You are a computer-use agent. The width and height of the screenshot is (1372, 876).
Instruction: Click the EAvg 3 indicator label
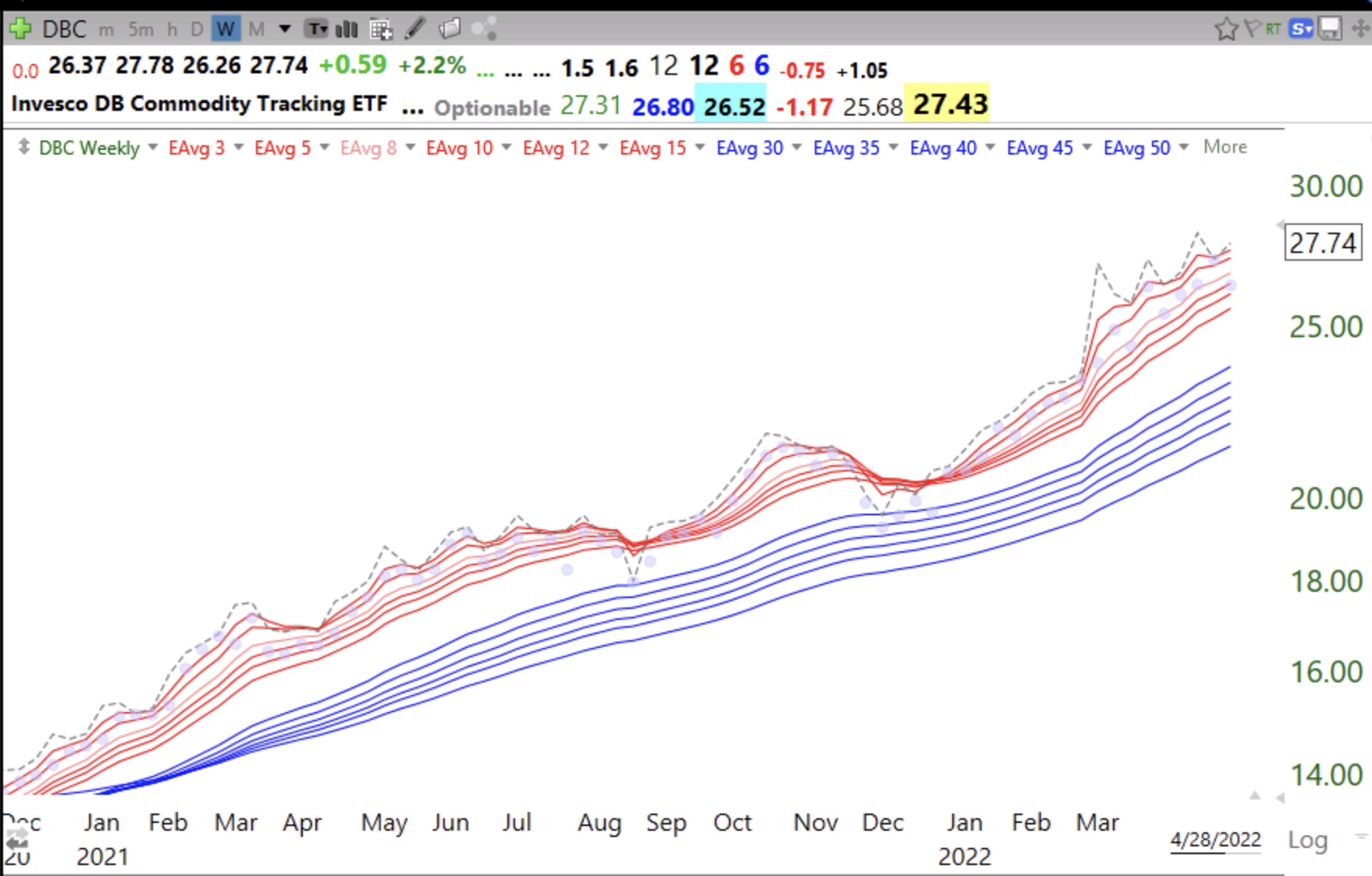pyautogui.click(x=197, y=148)
